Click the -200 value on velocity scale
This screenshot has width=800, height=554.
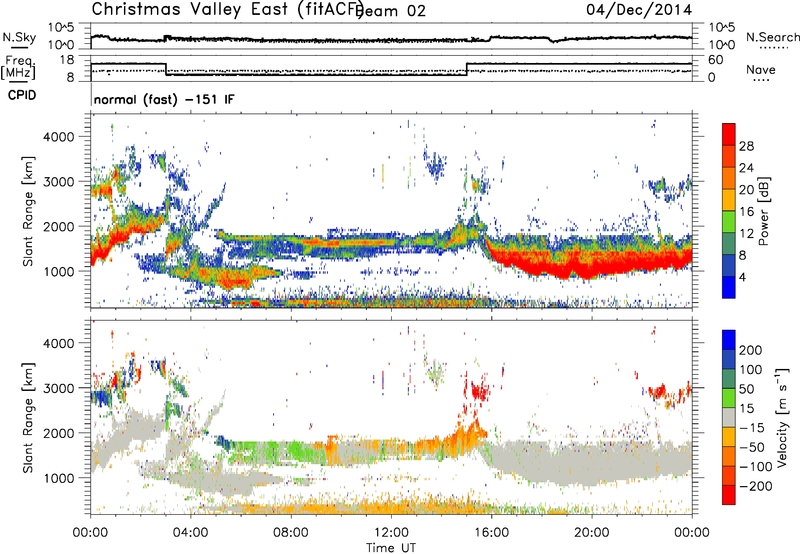coord(756,486)
